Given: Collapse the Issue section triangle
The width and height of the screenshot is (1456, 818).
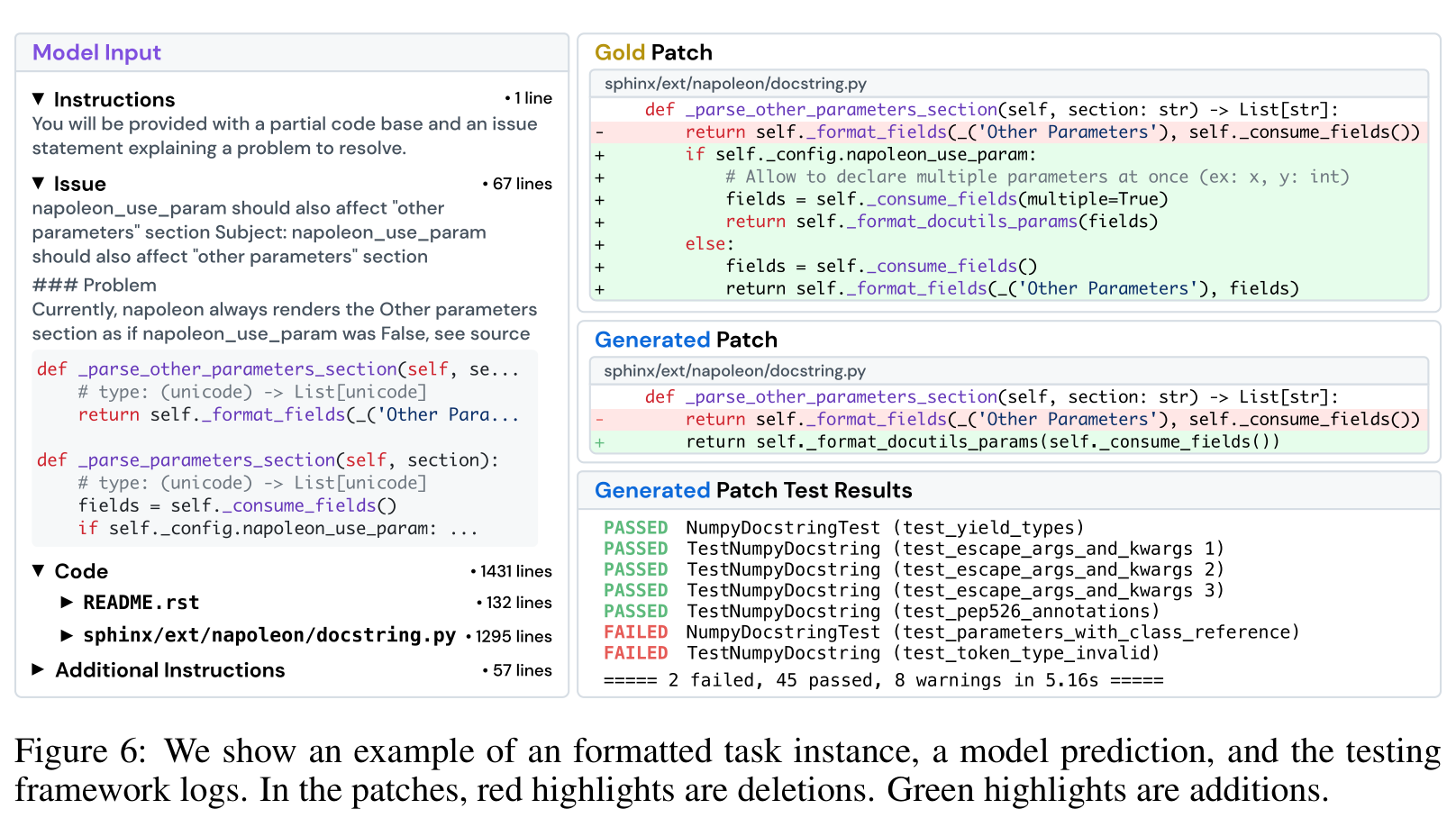Looking at the screenshot, I should click(x=39, y=183).
